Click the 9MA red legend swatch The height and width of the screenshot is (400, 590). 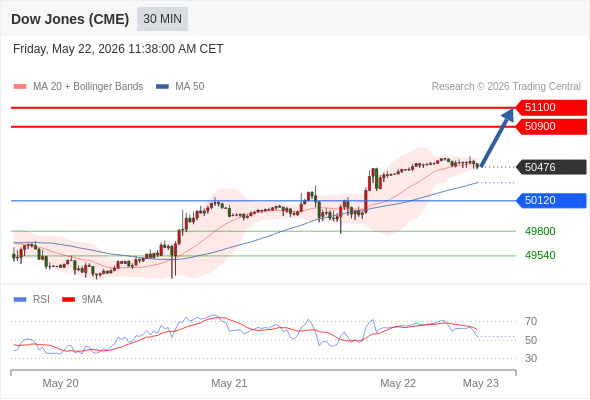[68, 300]
